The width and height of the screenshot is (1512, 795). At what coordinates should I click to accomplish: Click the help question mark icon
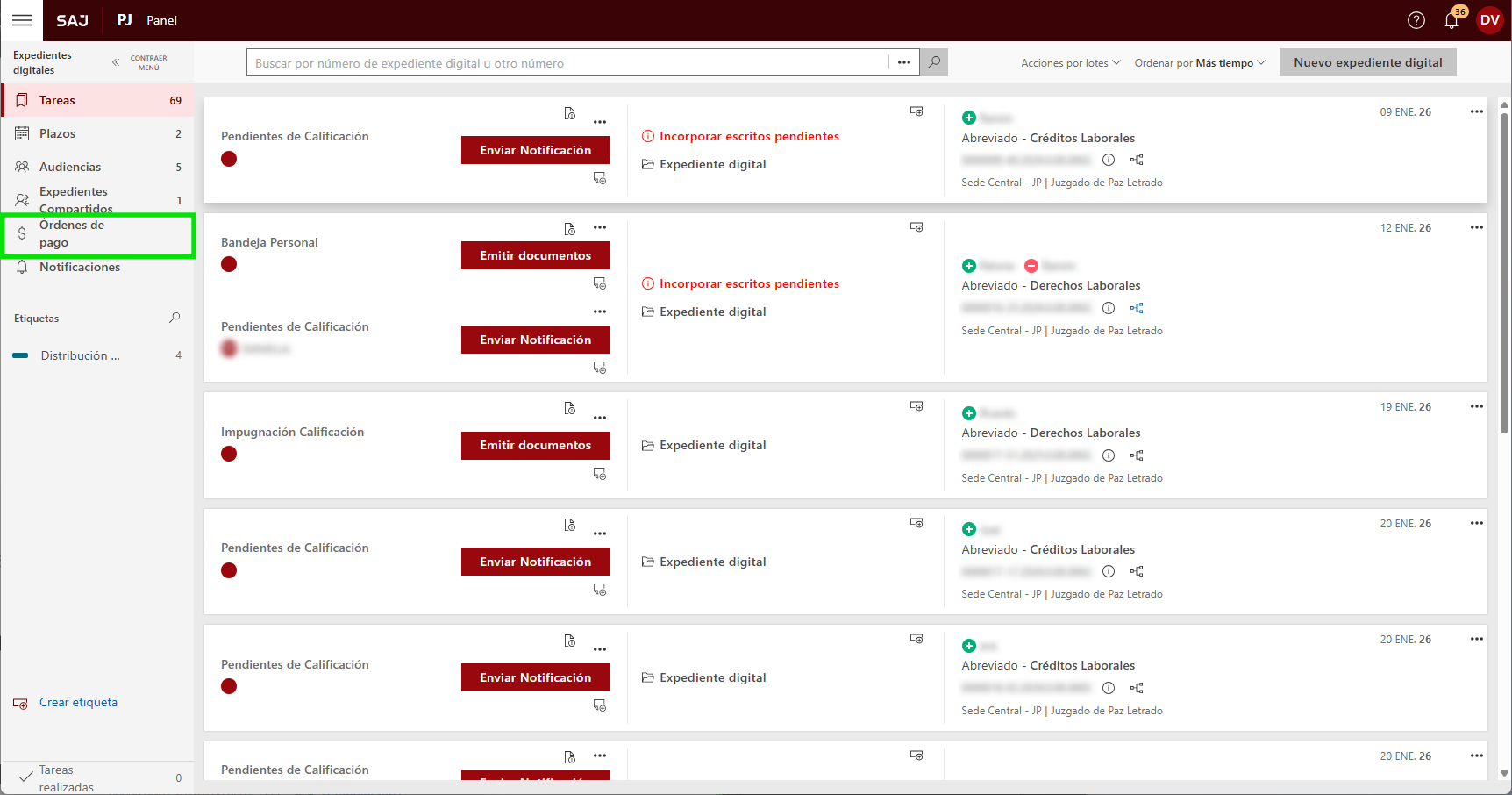1416,20
